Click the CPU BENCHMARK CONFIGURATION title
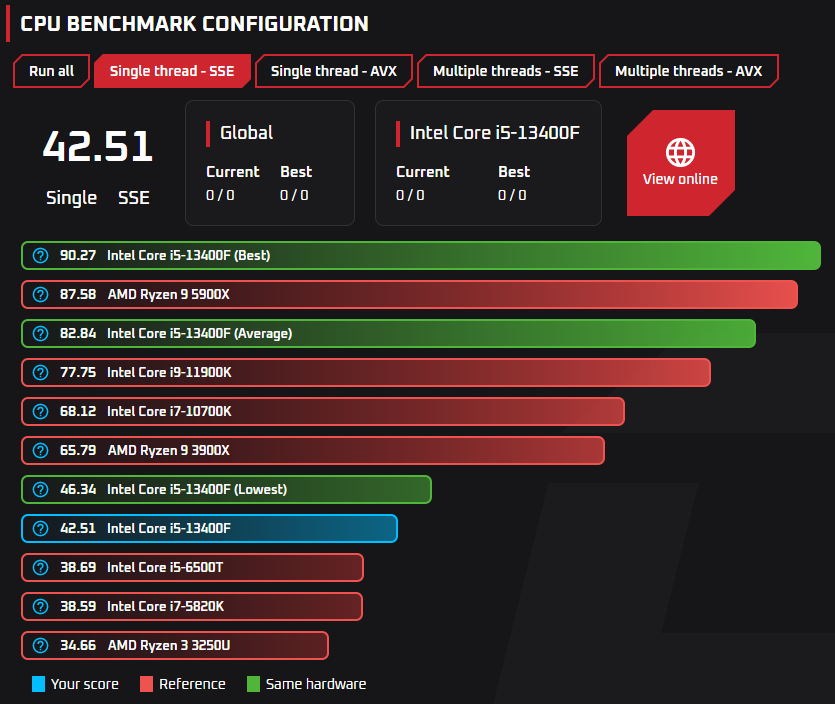The height and width of the screenshot is (704, 835). [x=194, y=24]
